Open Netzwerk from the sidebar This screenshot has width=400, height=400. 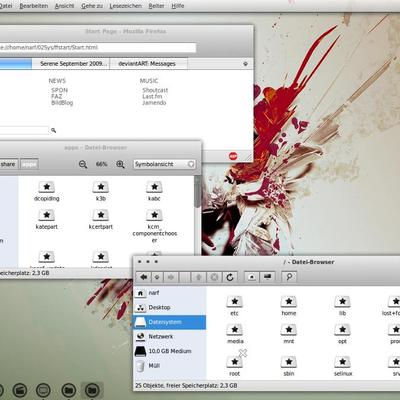[170, 337]
